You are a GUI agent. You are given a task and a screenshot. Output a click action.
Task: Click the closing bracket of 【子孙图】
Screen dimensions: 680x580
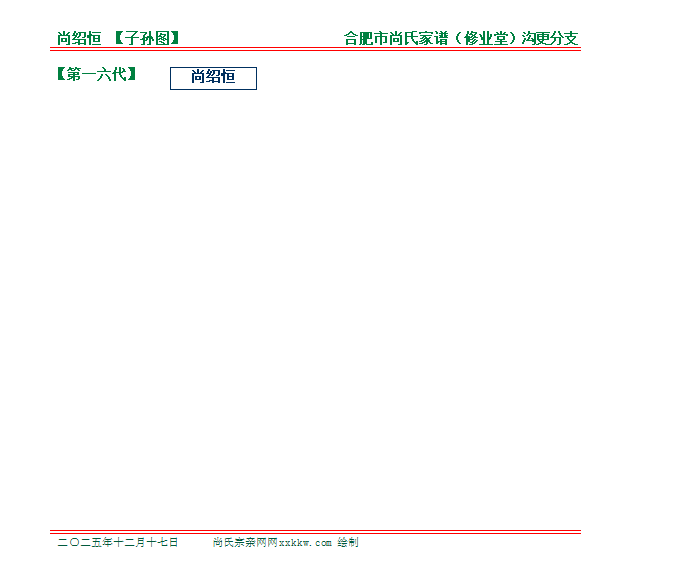176,39
